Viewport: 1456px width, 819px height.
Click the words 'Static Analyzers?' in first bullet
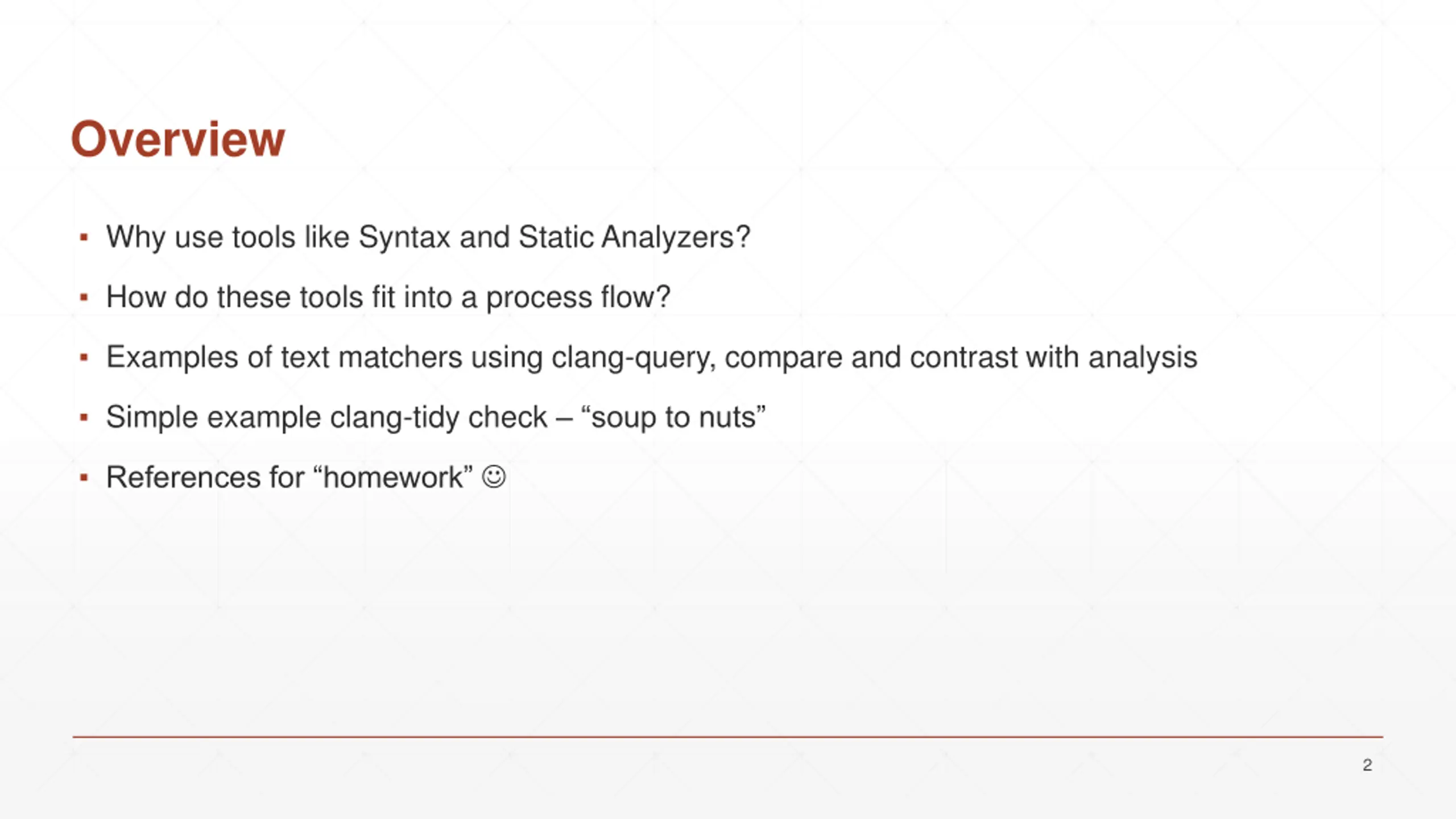click(x=634, y=238)
